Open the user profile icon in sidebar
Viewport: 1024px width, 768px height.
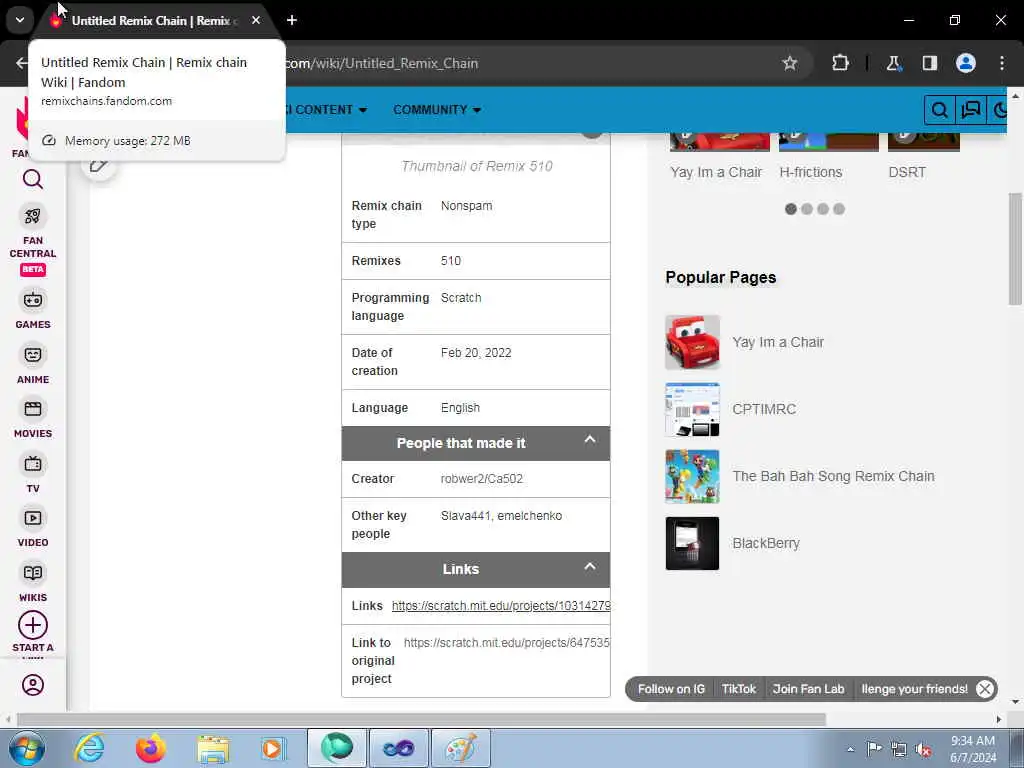pyautogui.click(x=33, y=684)
